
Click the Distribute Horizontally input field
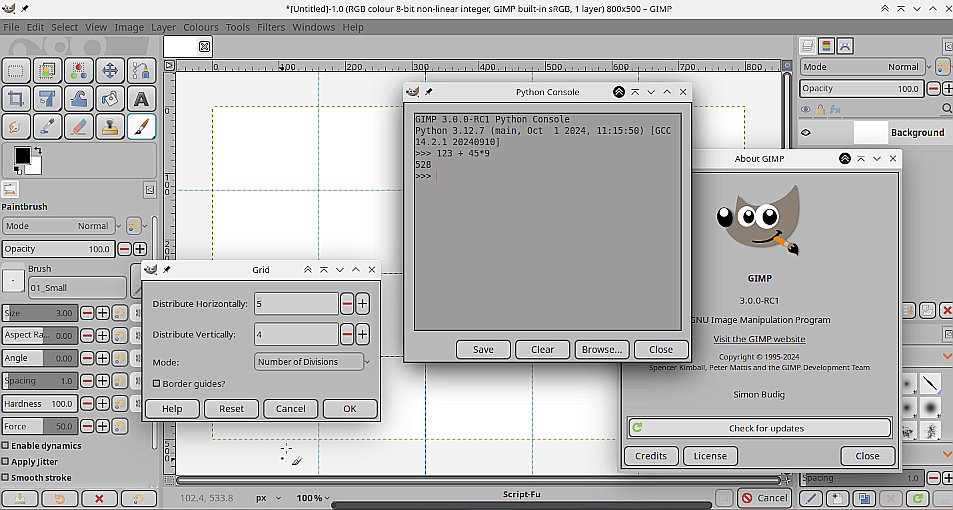click(x=296, y=303)
